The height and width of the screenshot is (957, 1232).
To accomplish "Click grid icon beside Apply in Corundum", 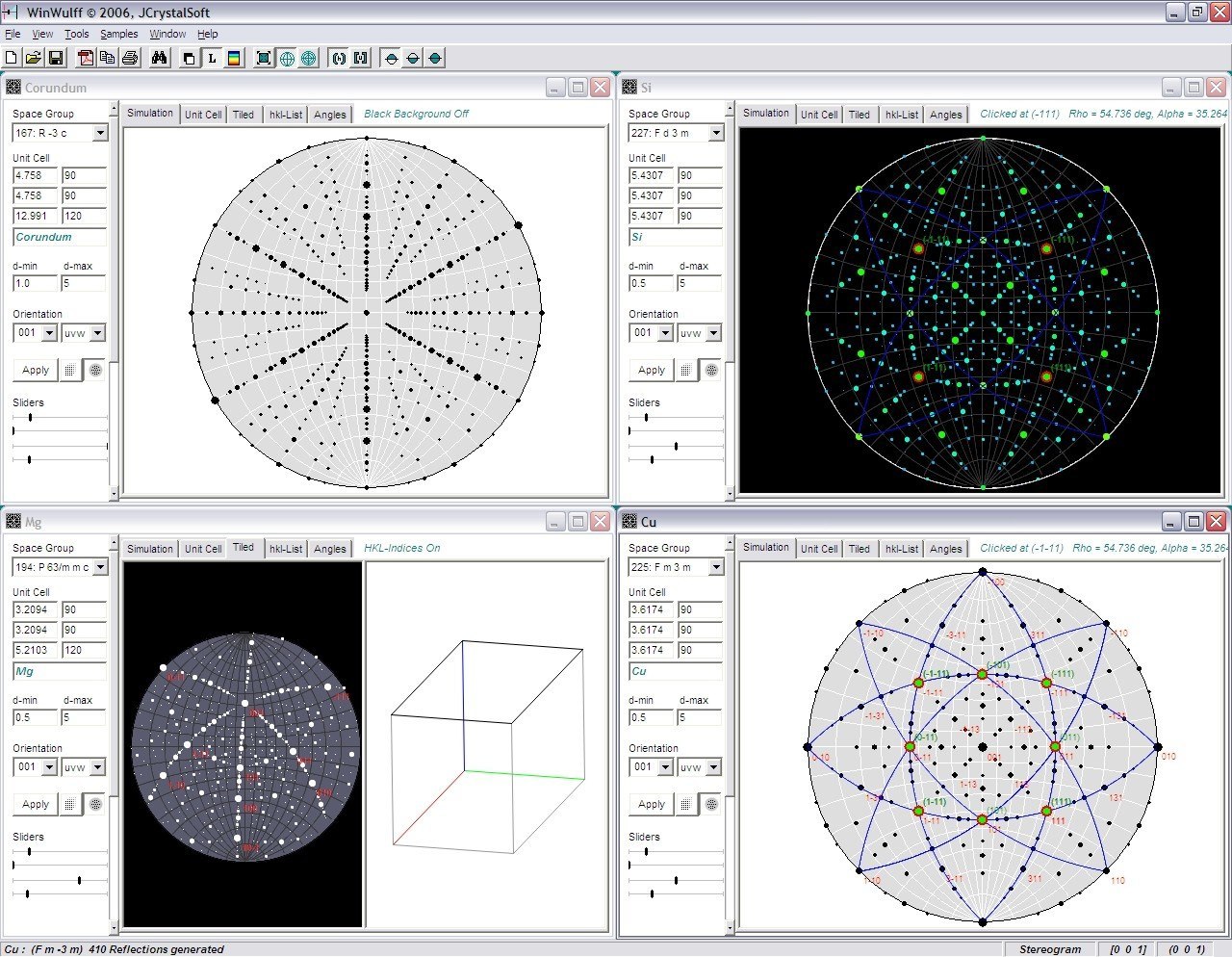I will pyautogui.click(x=69, y=370).
